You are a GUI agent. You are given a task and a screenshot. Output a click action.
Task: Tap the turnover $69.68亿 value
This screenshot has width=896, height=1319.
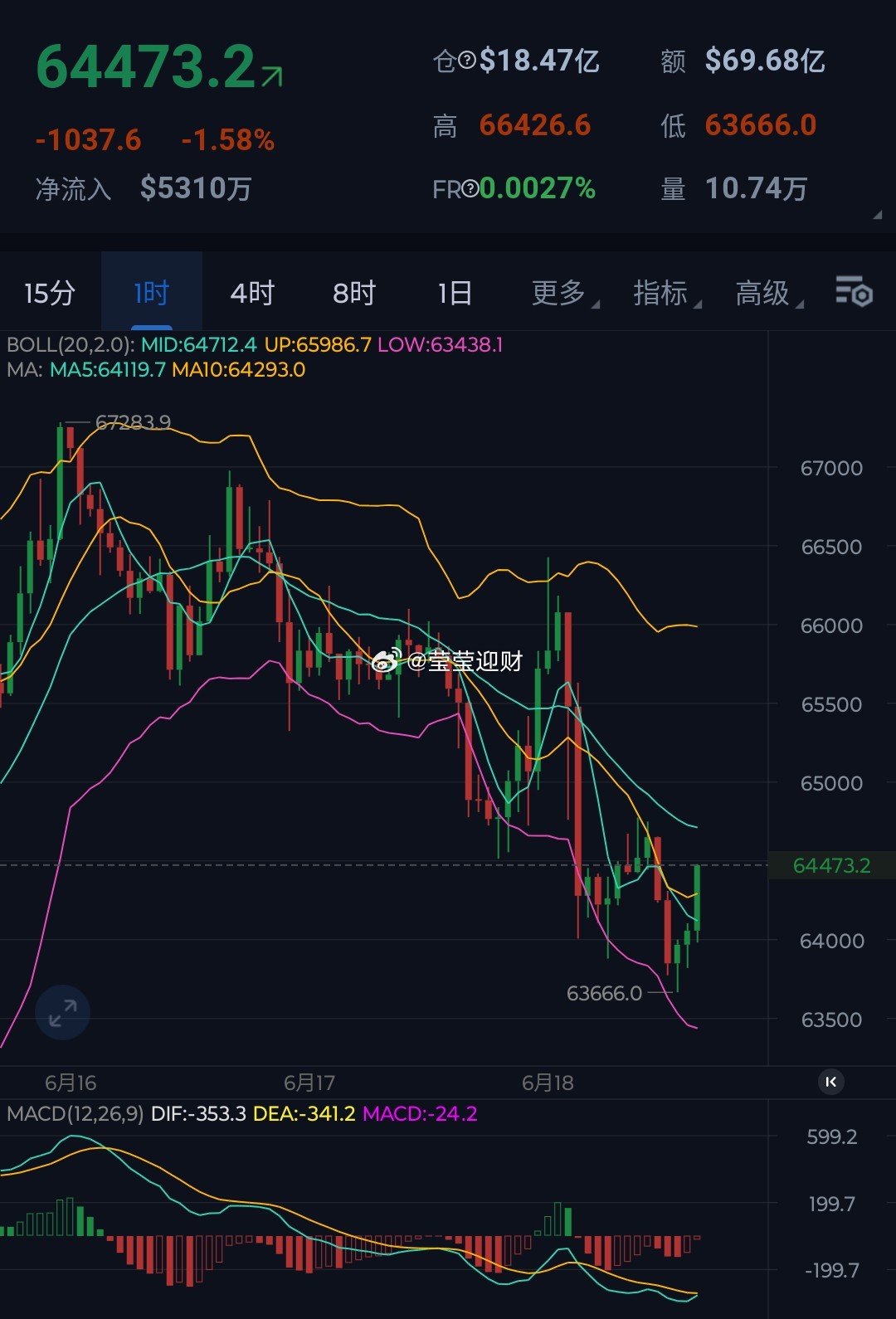(765, 61)
